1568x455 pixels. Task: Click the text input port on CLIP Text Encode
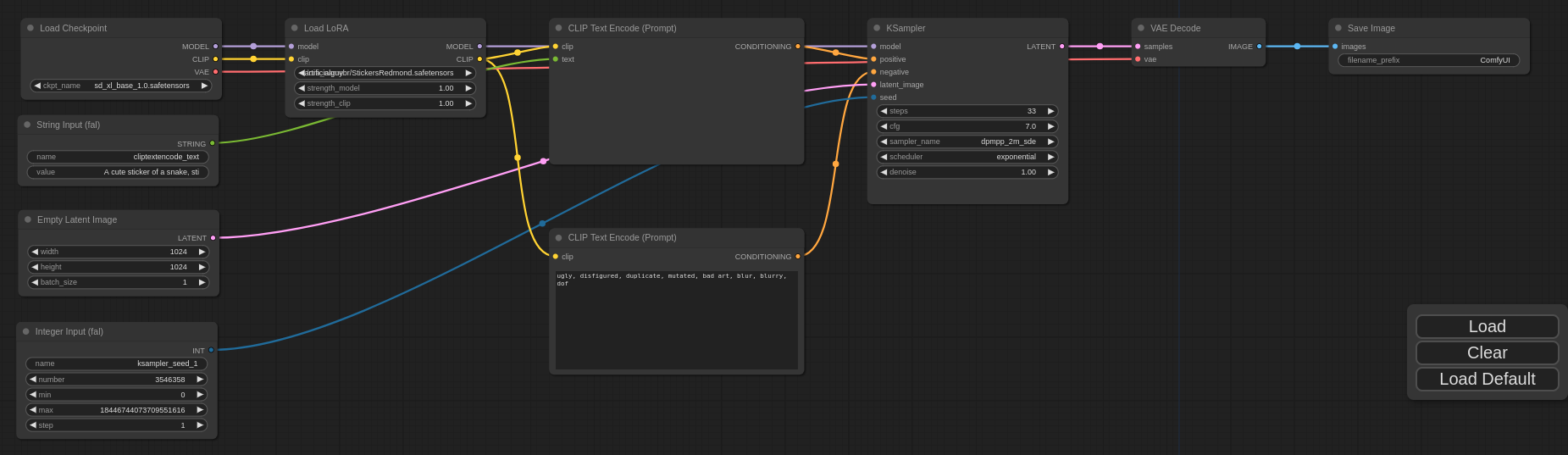tap(556, 59)
